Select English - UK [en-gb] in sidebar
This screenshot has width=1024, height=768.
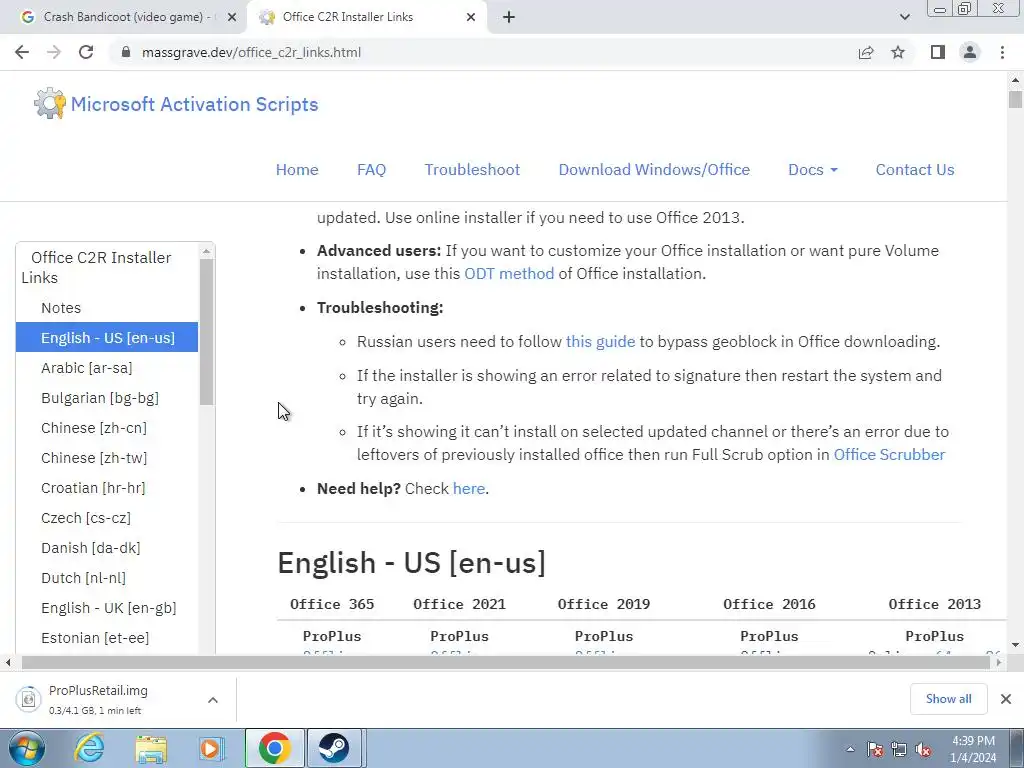pos(108,608)
